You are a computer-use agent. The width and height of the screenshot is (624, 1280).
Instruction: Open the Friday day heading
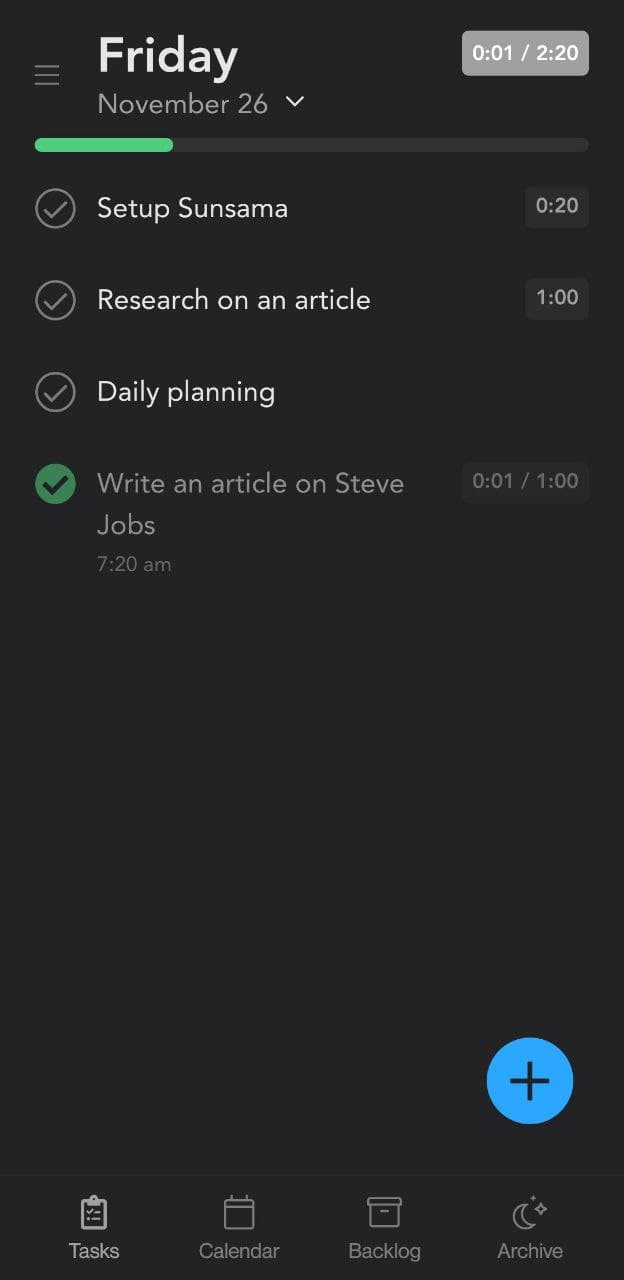[168, 56]
